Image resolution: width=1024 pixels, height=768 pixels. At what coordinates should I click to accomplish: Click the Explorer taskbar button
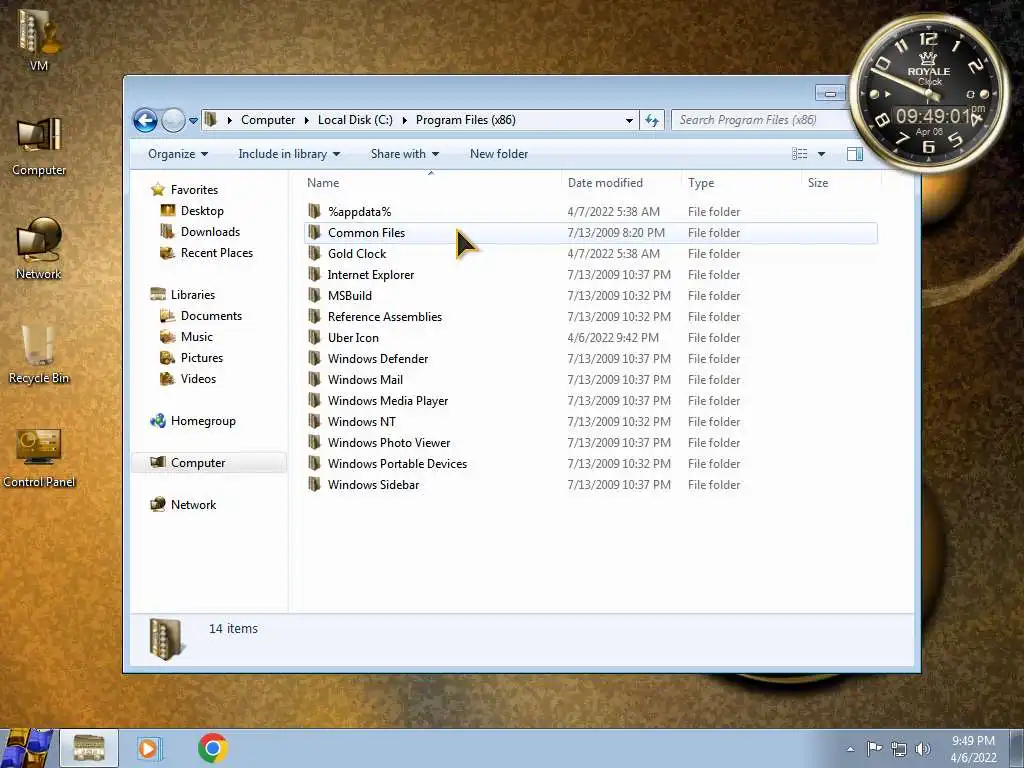point(89,748)
